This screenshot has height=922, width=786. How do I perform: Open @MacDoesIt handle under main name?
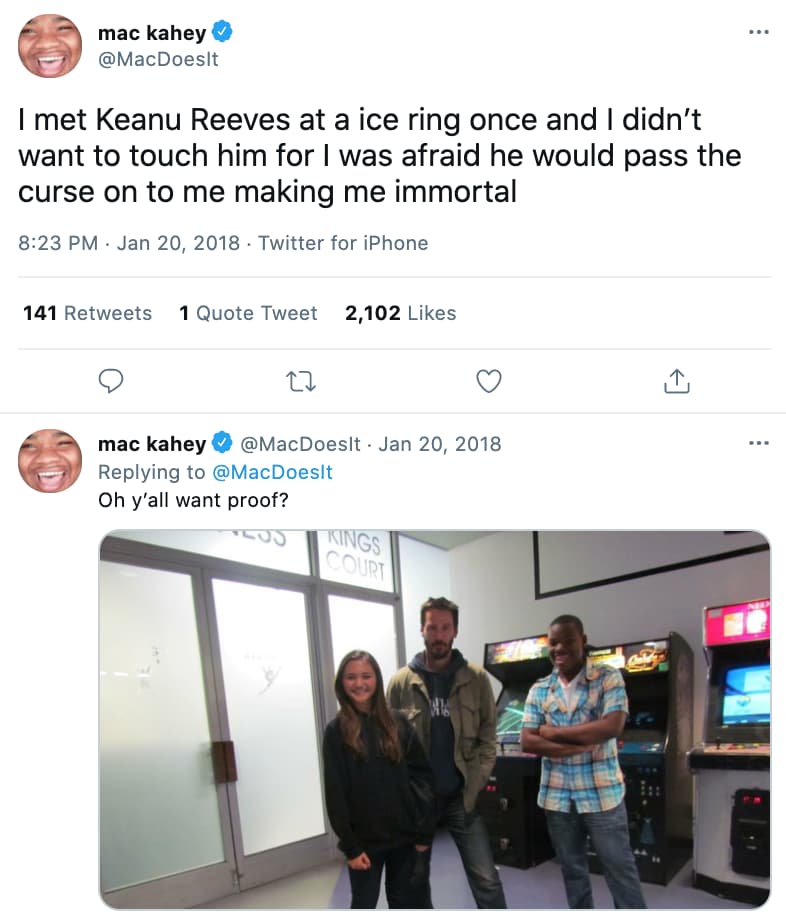click(x=158, y=59)
